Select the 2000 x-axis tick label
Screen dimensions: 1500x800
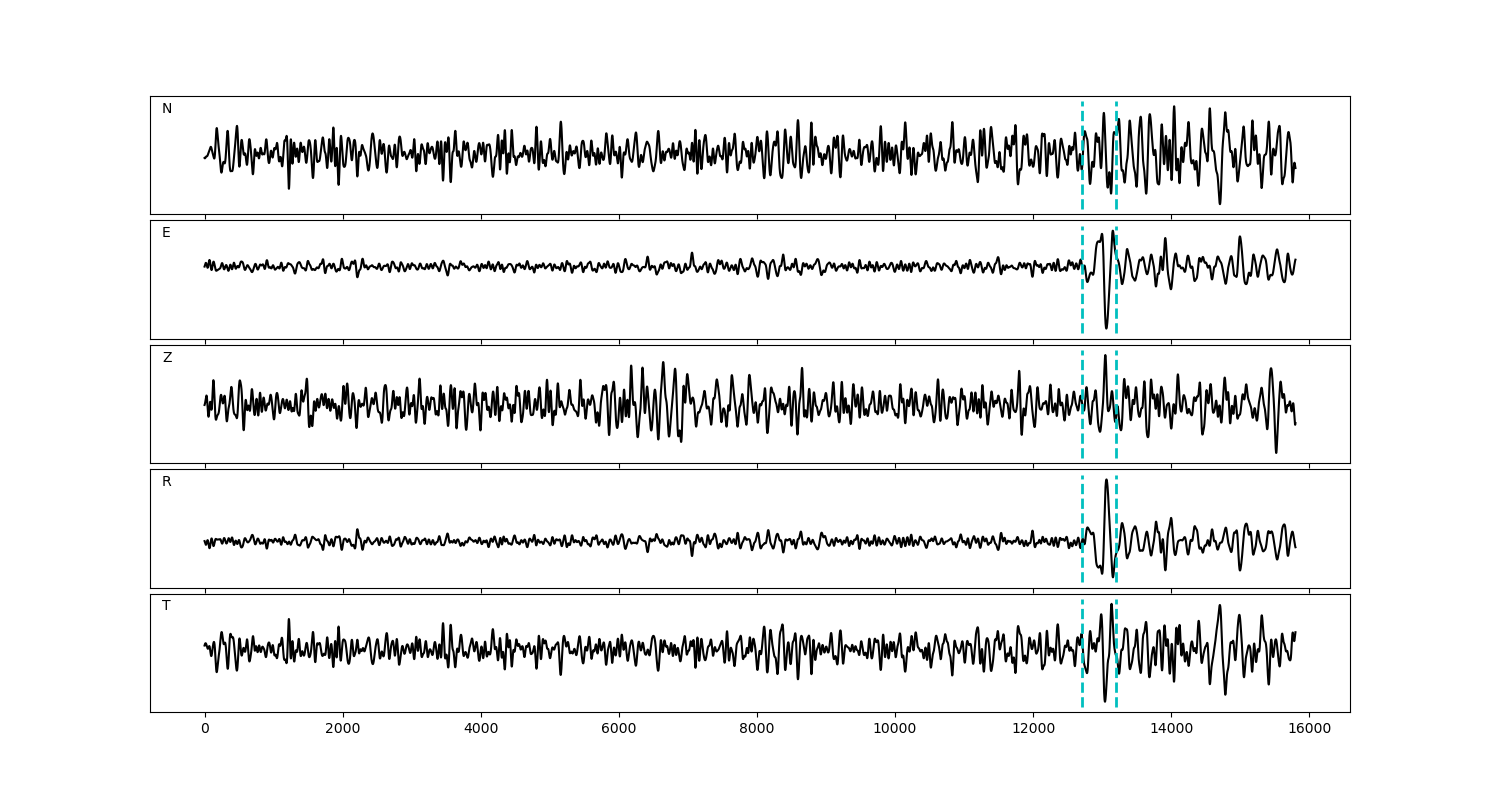(x=343, y=730)
